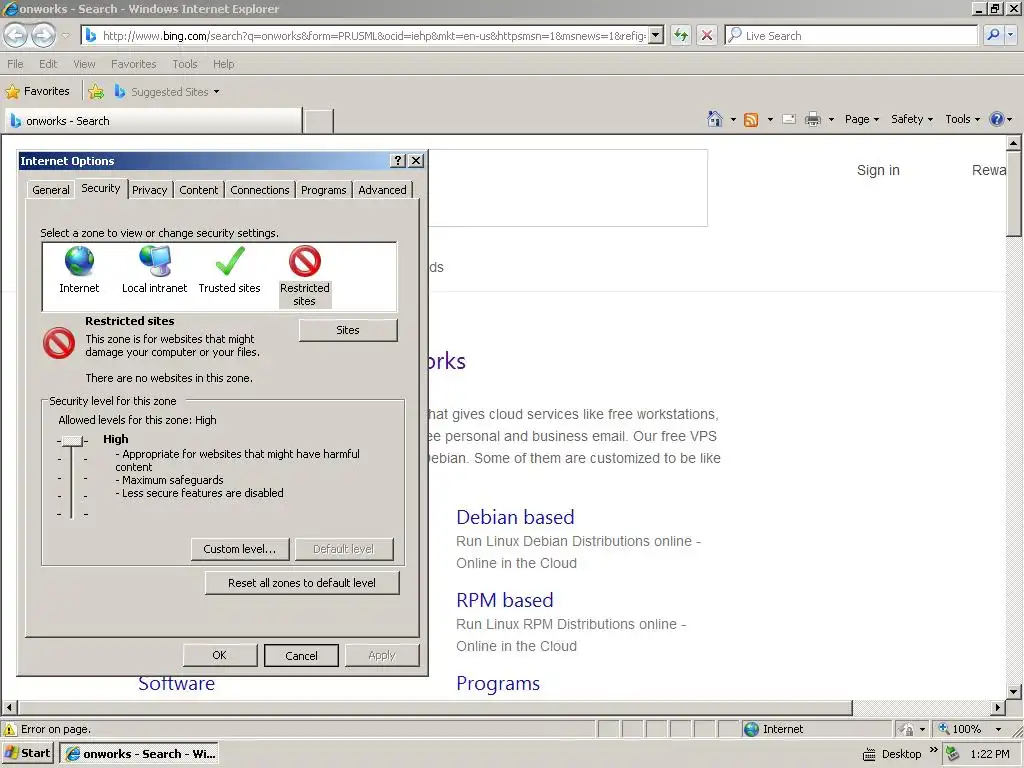
Task: Click the Error on page warning icon
Action: 10,729
